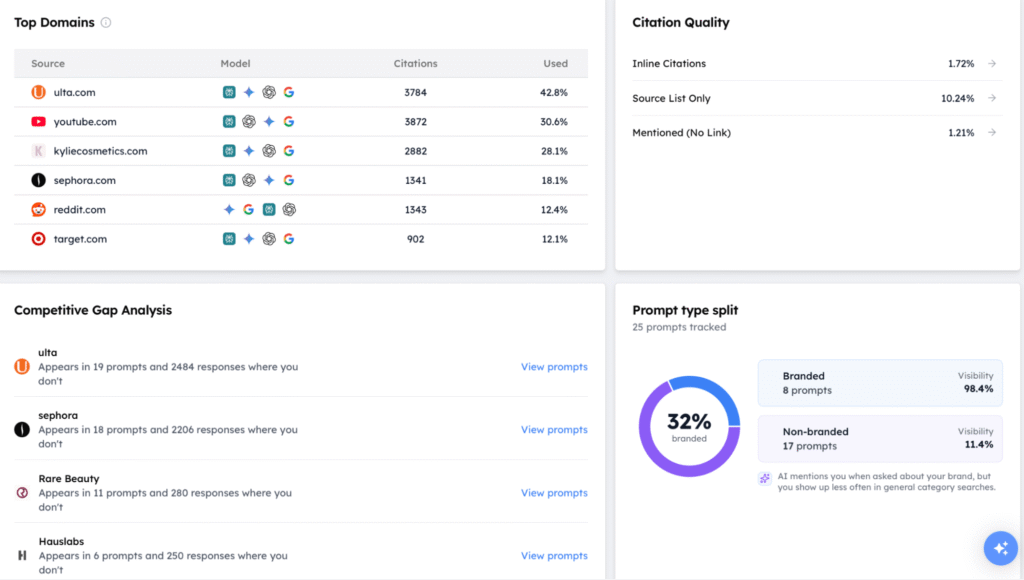
Task: Click the Inline Citations label
Action: tap(669, 63)
